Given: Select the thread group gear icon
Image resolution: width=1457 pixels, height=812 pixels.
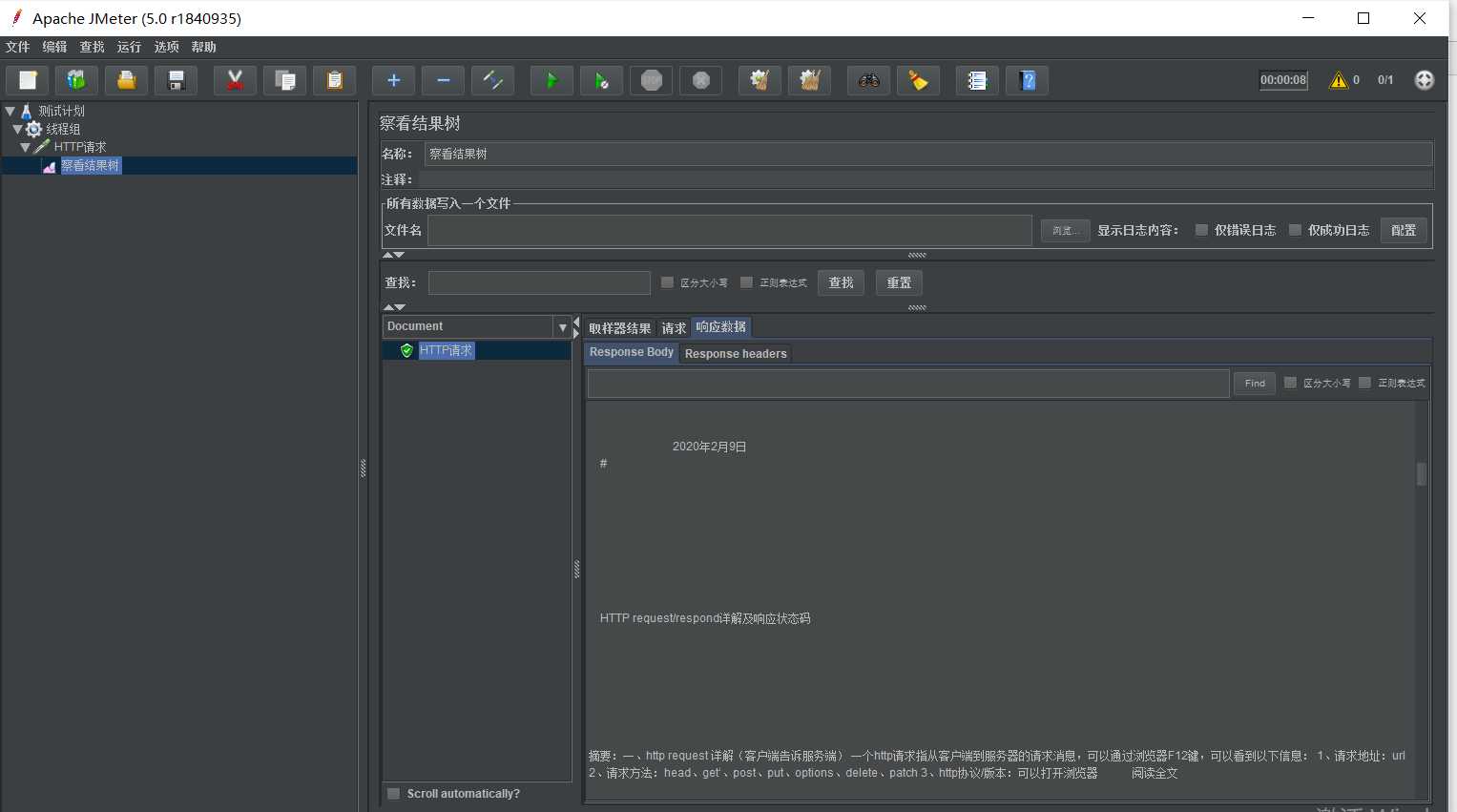Looking at the screenshot, I should (x=34, y=129).
